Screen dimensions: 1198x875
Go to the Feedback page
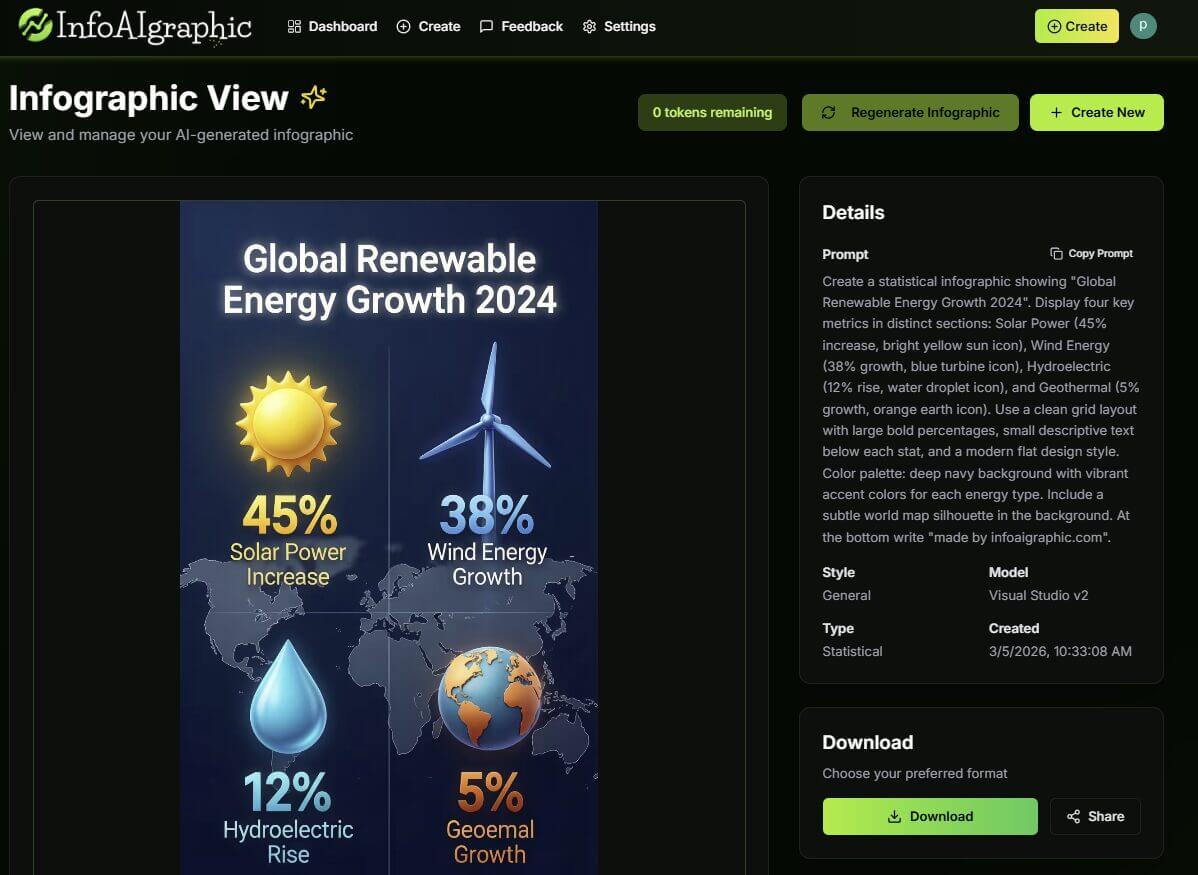point(521,26)
